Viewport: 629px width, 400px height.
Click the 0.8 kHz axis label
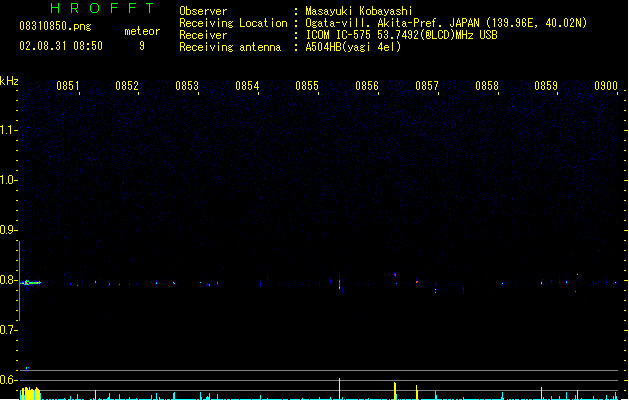(8, 280)
